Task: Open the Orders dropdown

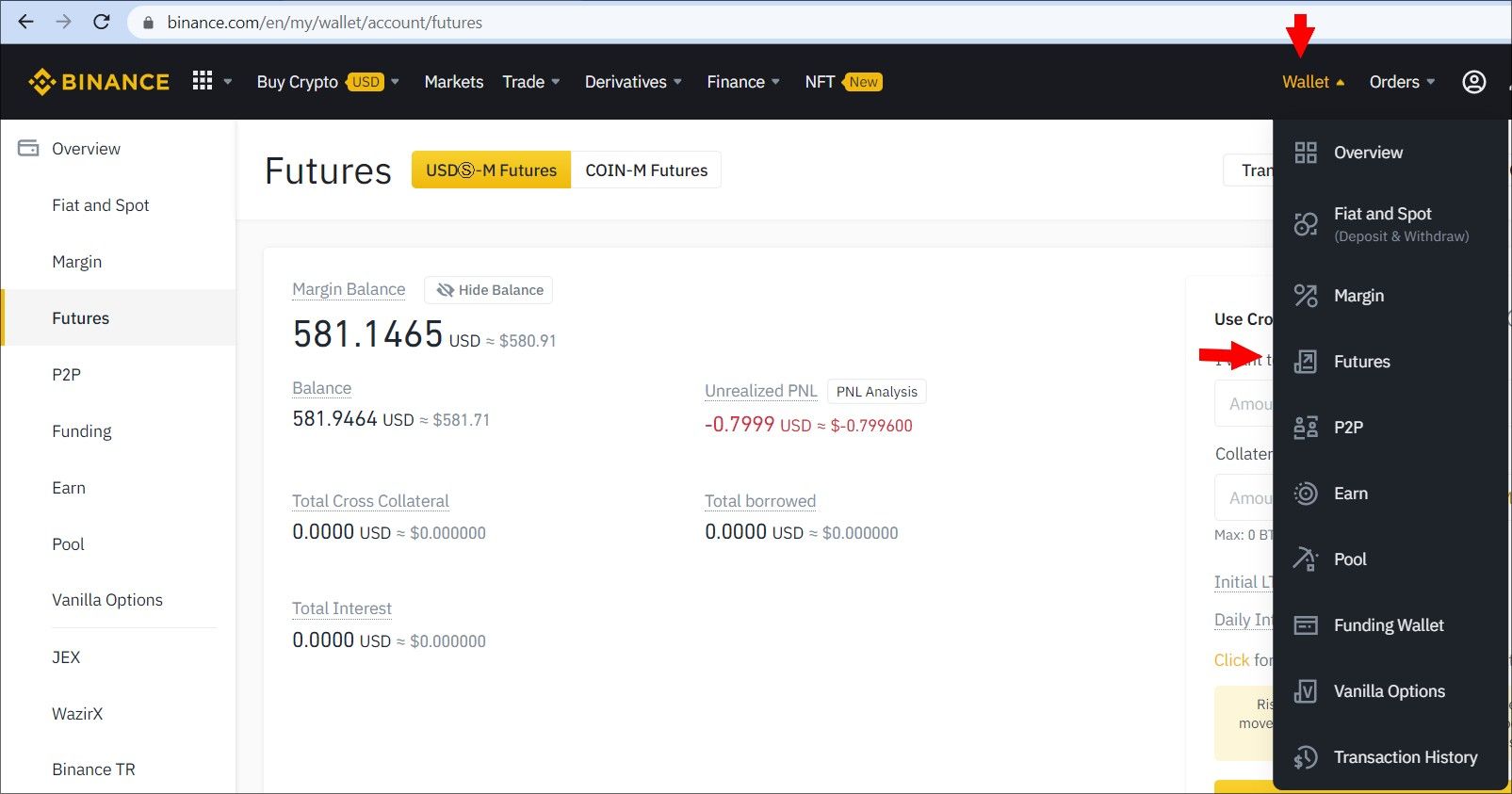Action: coord(1402,82)
